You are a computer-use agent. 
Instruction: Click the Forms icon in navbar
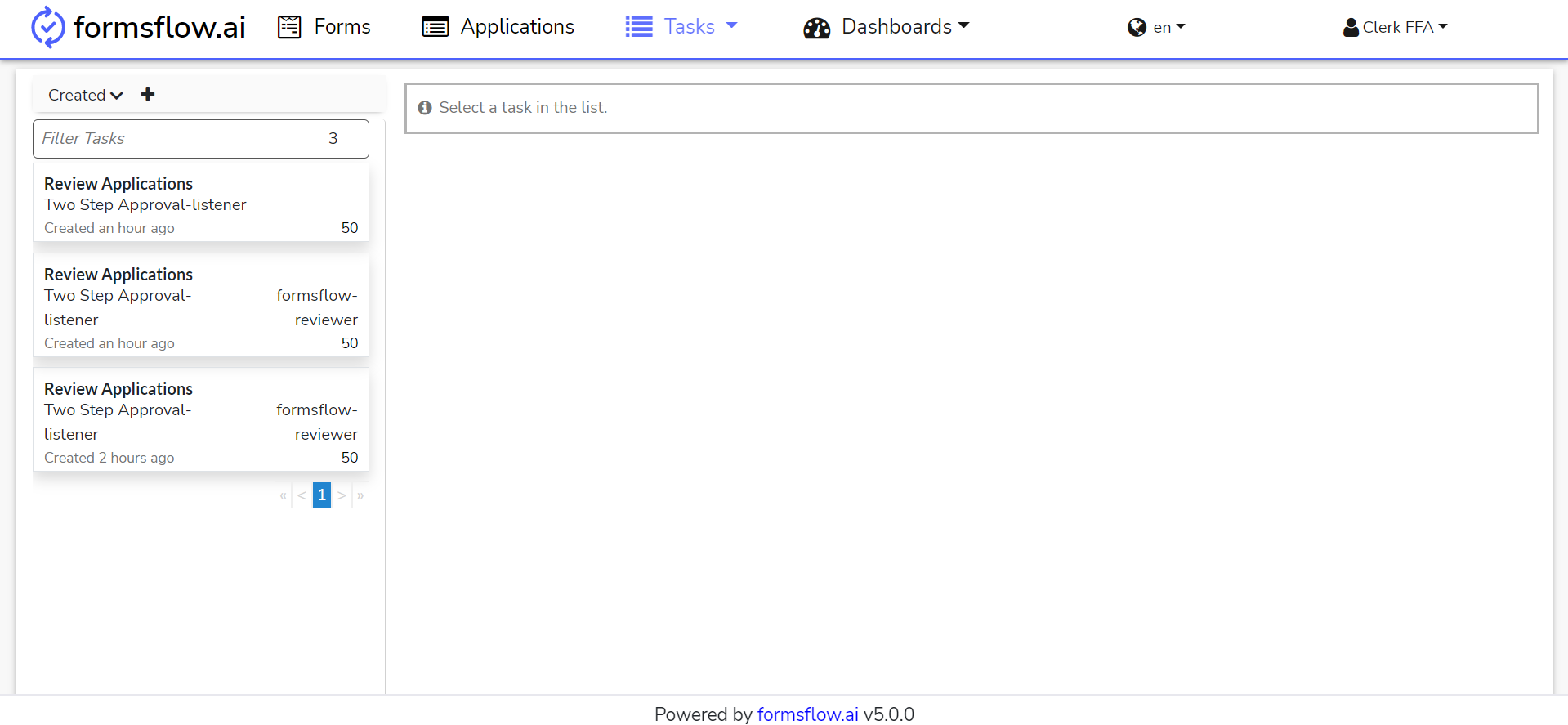pos(289,27)
